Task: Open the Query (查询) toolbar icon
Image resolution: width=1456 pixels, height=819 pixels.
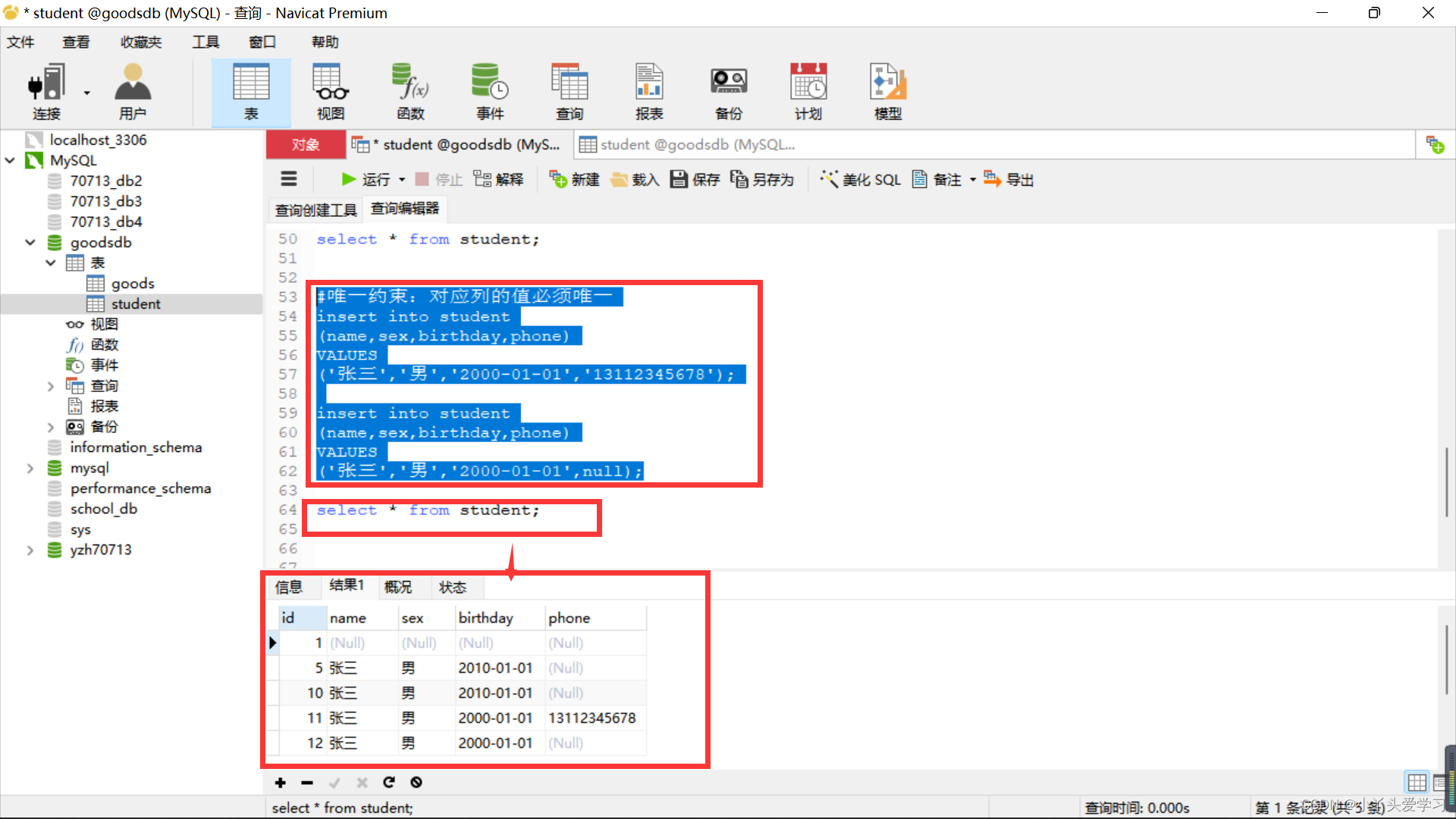Action: (570, 93)
